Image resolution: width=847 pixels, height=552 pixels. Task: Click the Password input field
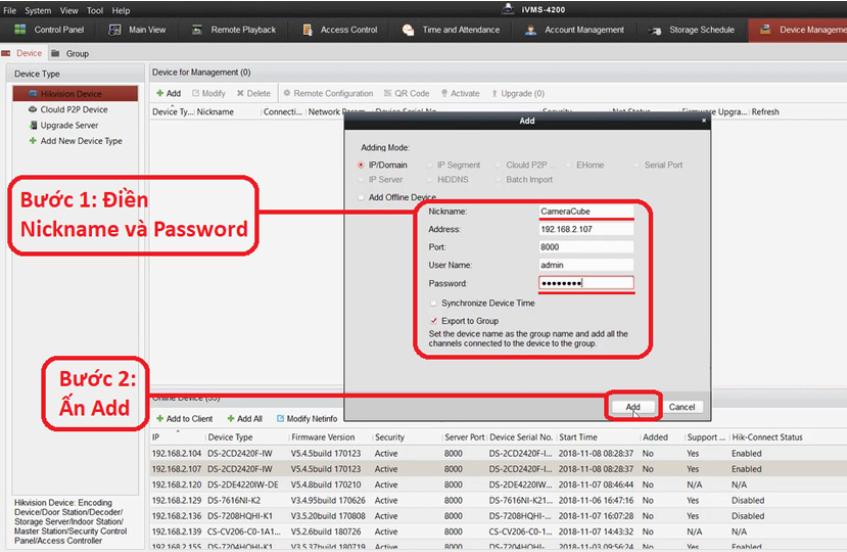pos(586,282)
